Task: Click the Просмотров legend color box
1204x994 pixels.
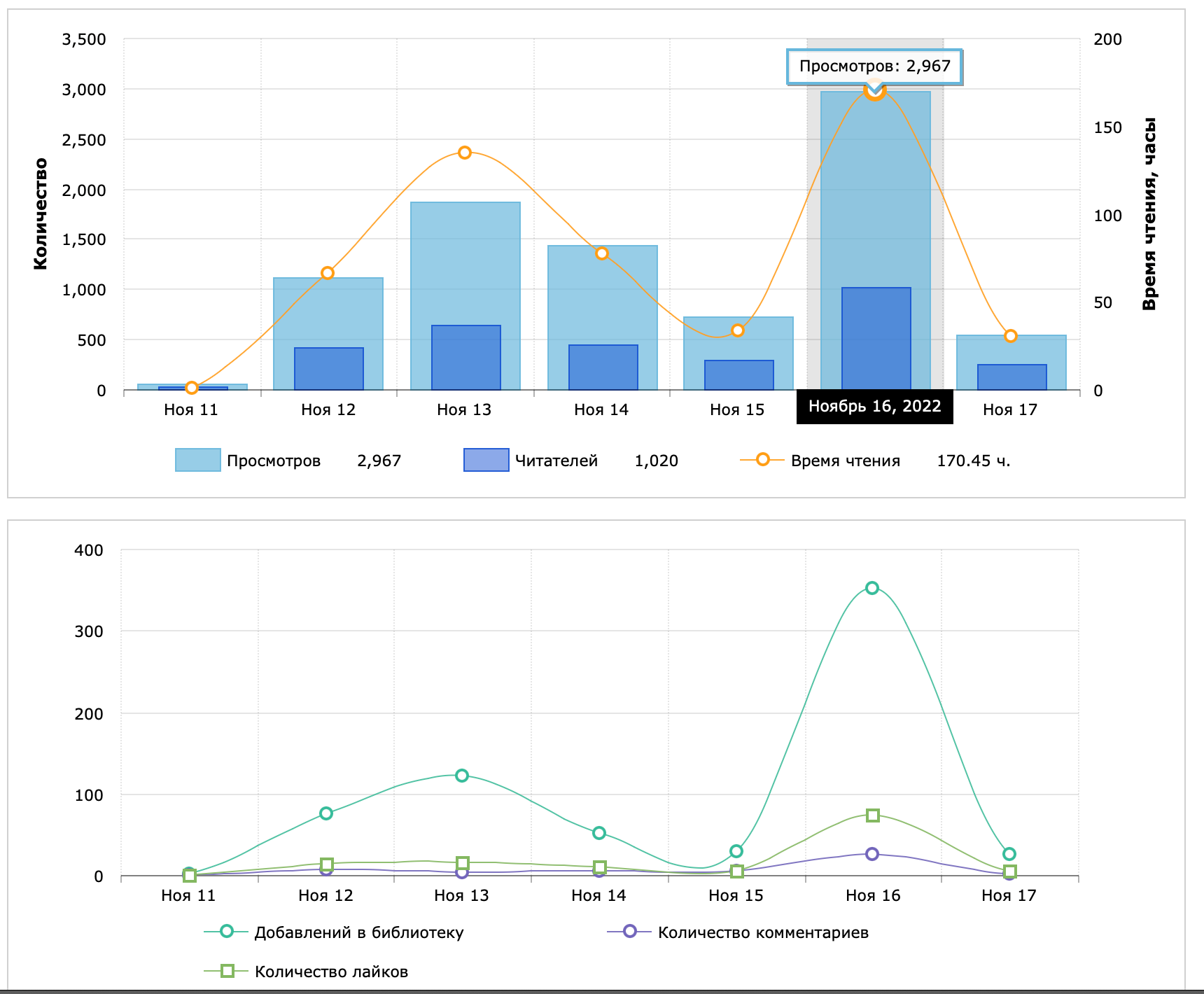Action: 197,460
